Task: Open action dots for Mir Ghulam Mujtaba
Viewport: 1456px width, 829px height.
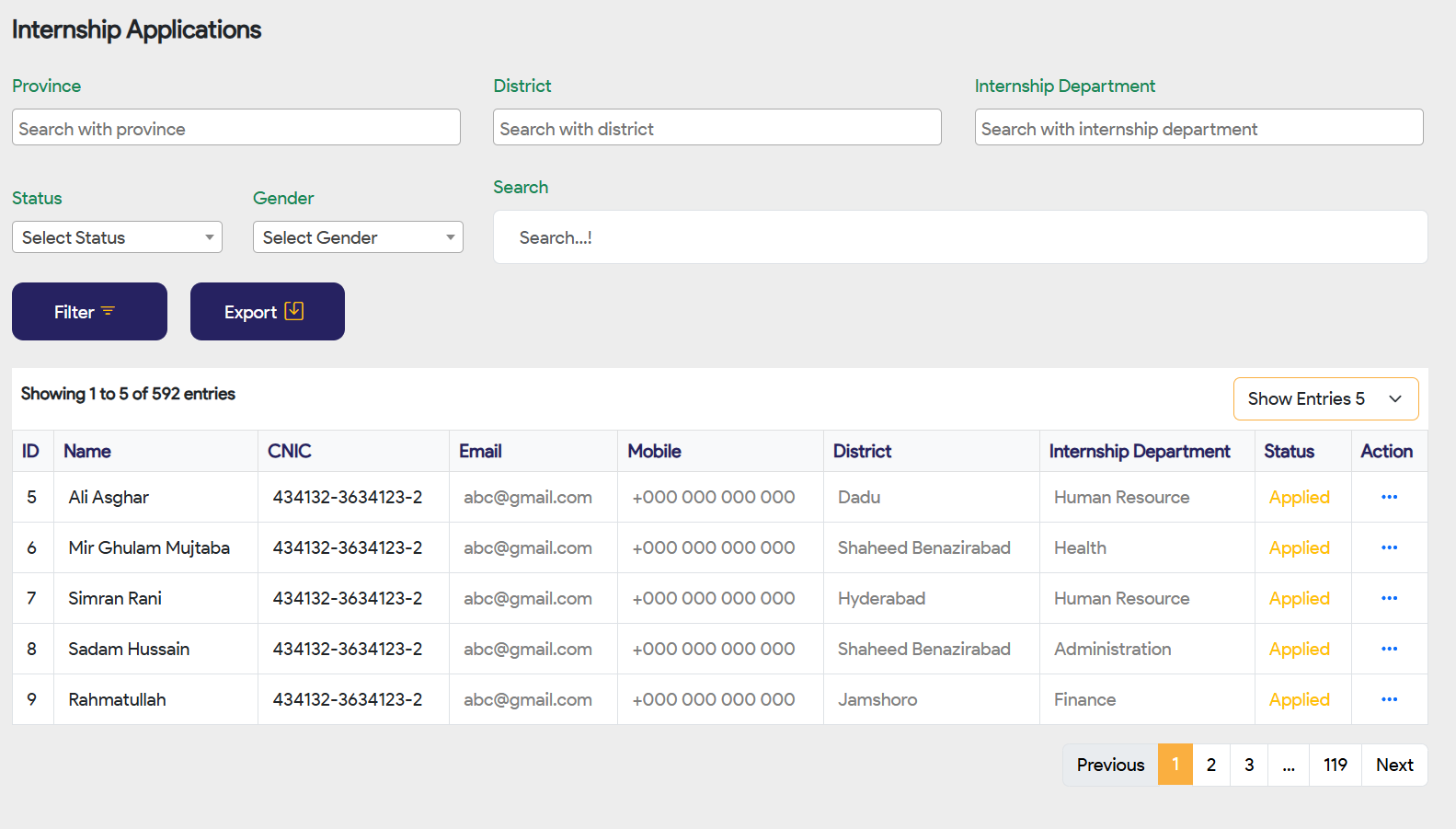Action: [1389, 547]
